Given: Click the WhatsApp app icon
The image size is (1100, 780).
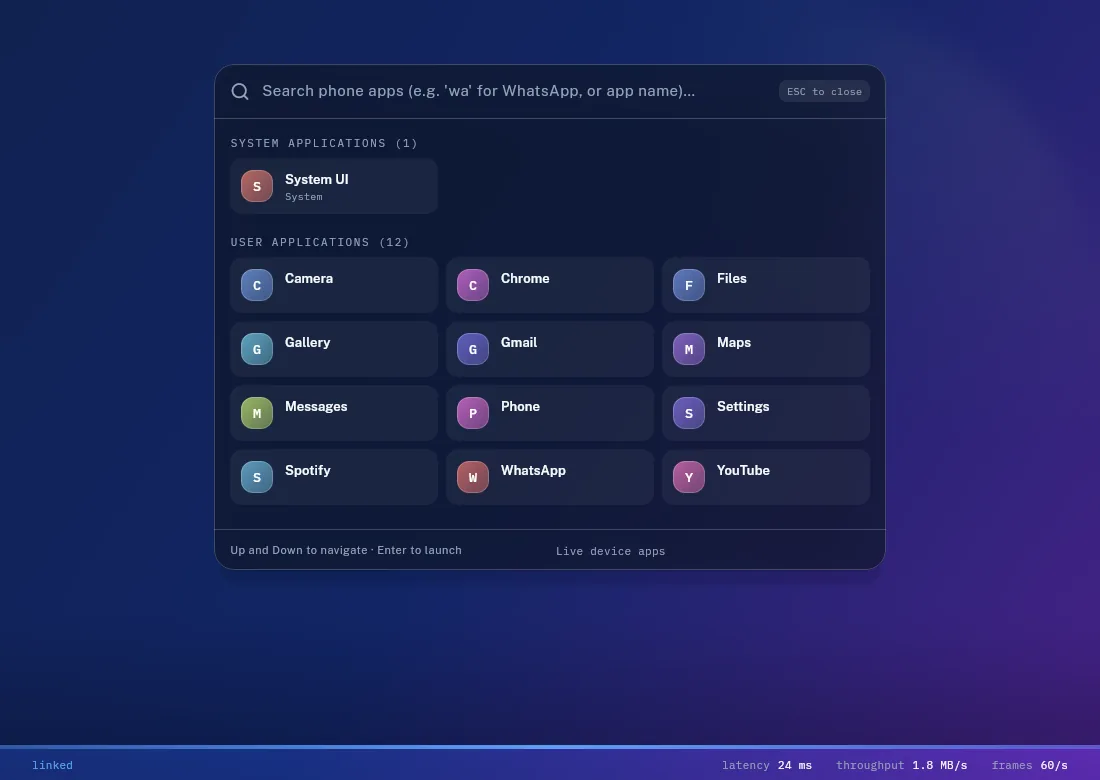Looking at the screenshot, I should (473, 476).
